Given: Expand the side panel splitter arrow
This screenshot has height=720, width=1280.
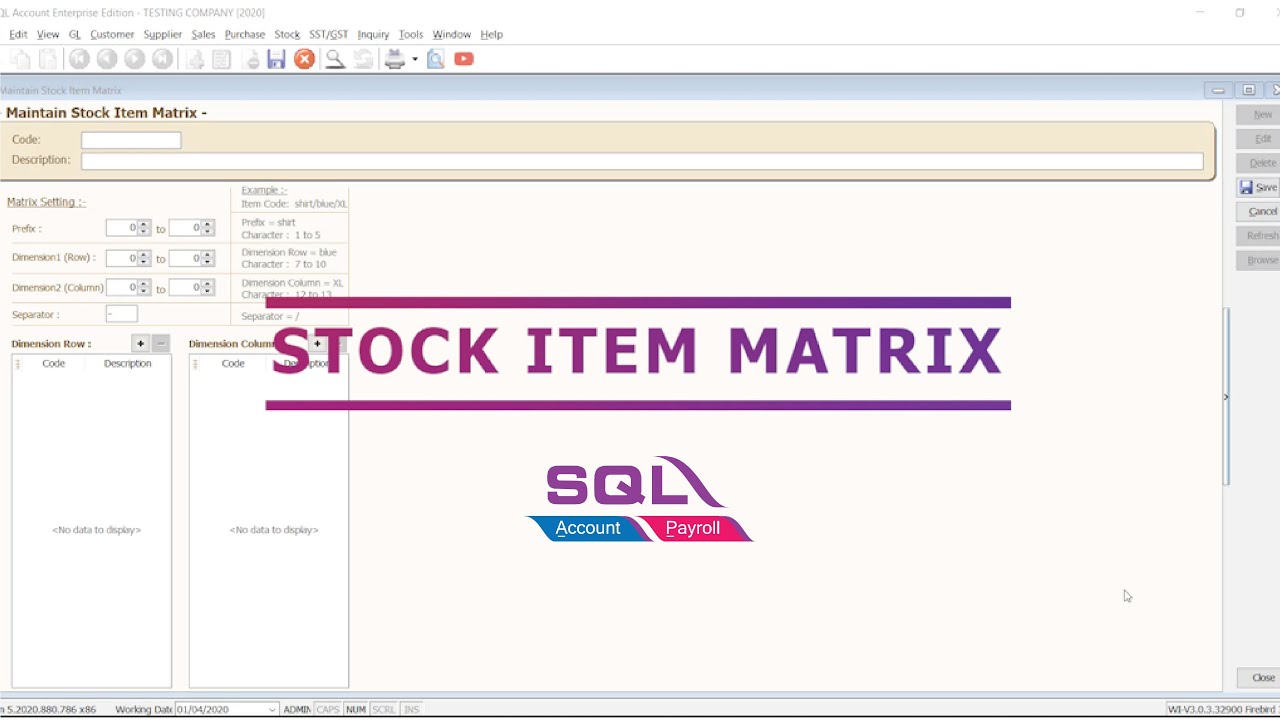Looking at the screenshot, I should [1226, 397].
